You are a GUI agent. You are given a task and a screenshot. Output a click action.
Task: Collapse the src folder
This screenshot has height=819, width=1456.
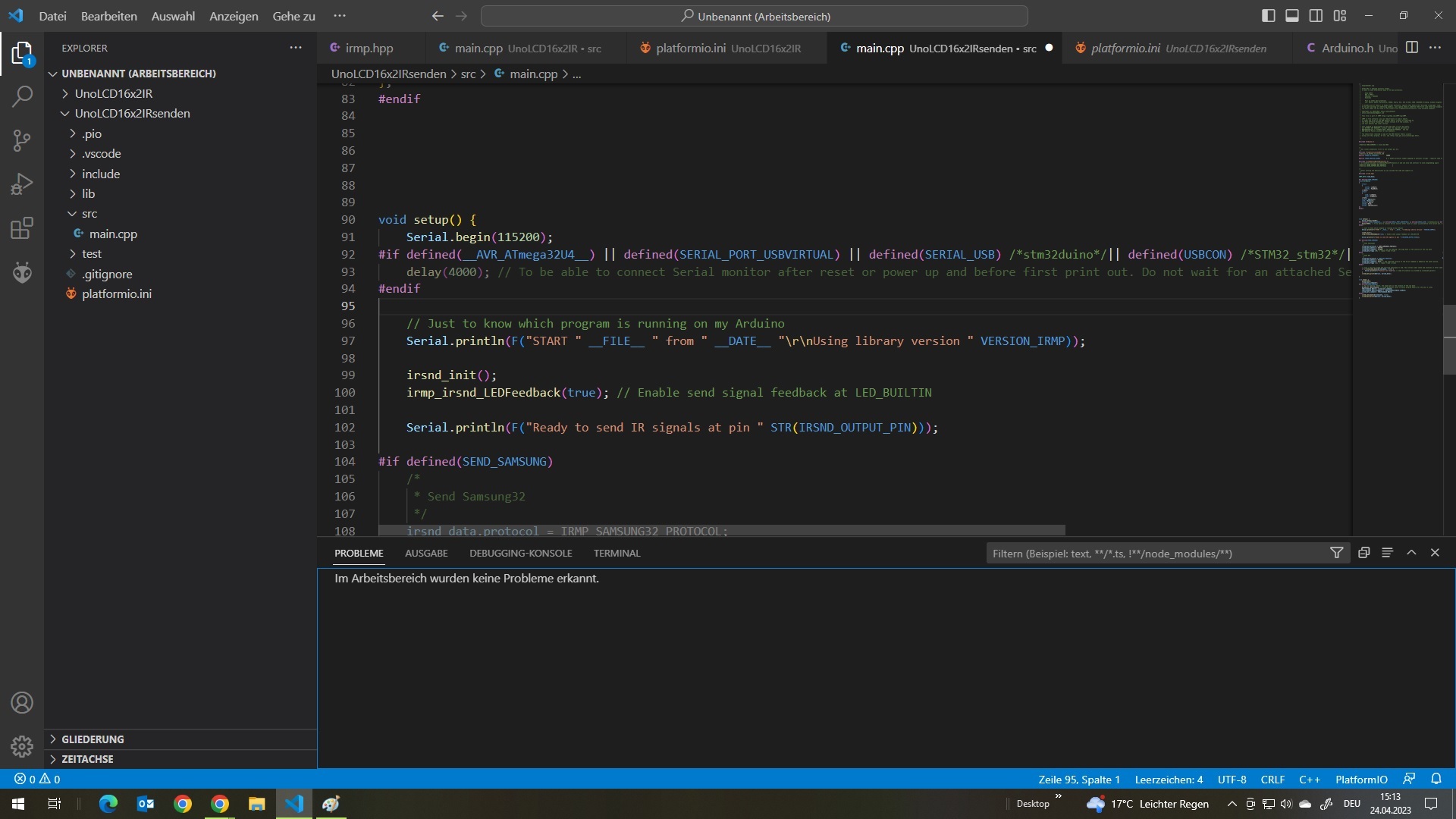tap(89, 214)
